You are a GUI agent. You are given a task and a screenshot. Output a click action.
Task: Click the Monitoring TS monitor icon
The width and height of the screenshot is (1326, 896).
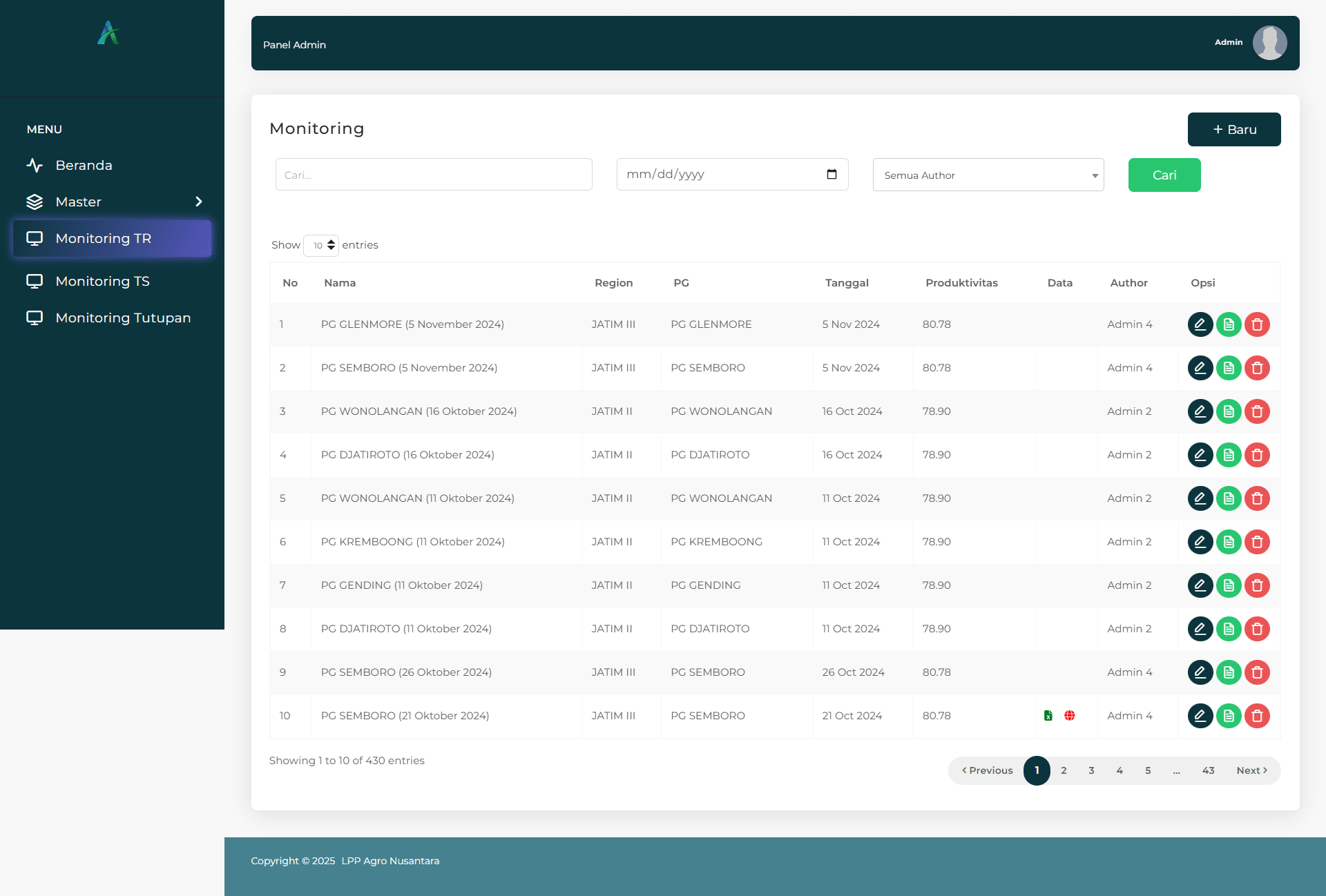[x=36, y=281]
